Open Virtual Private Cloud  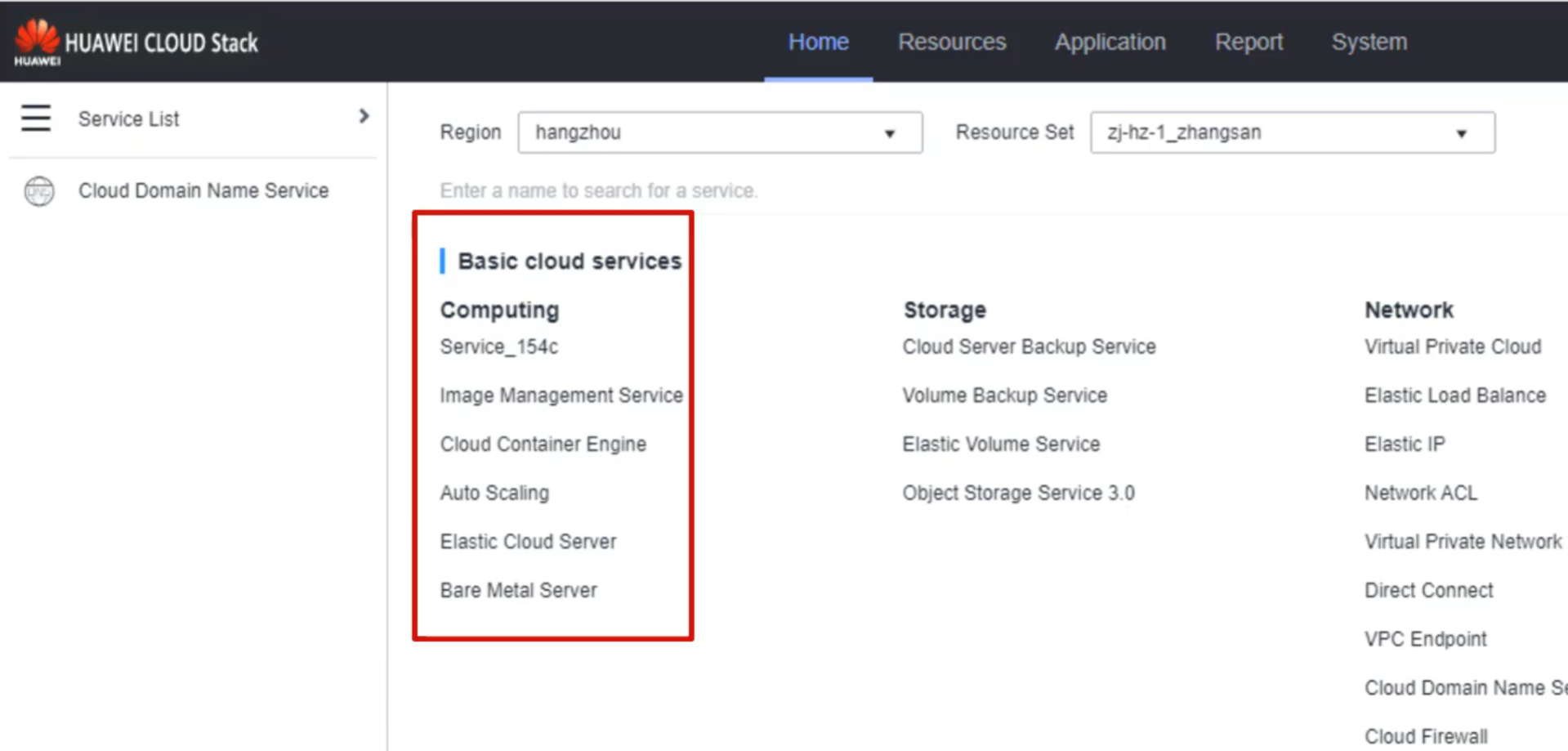[1453, 346]
